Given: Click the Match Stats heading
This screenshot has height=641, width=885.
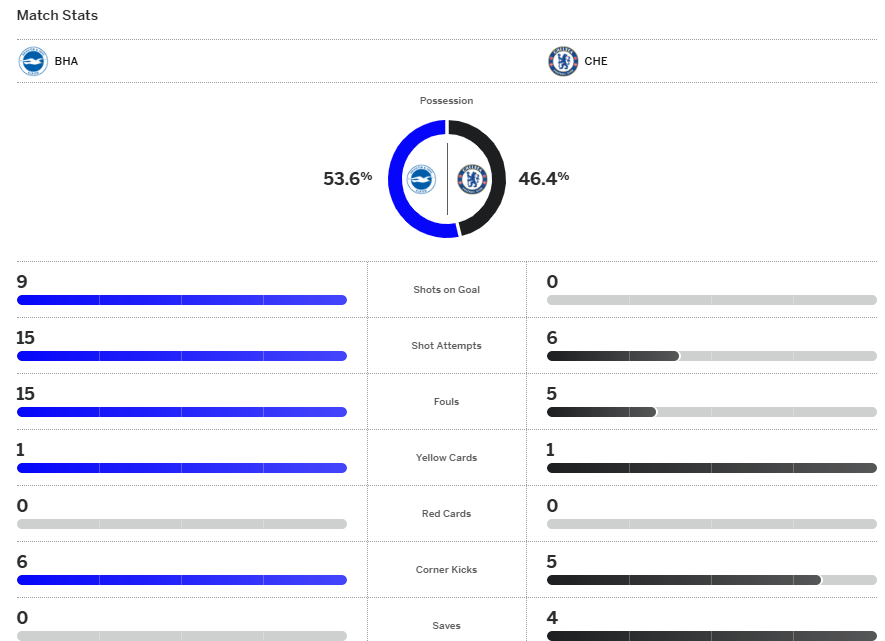Looking at the screenshot, I should click(x=57, y=16).
